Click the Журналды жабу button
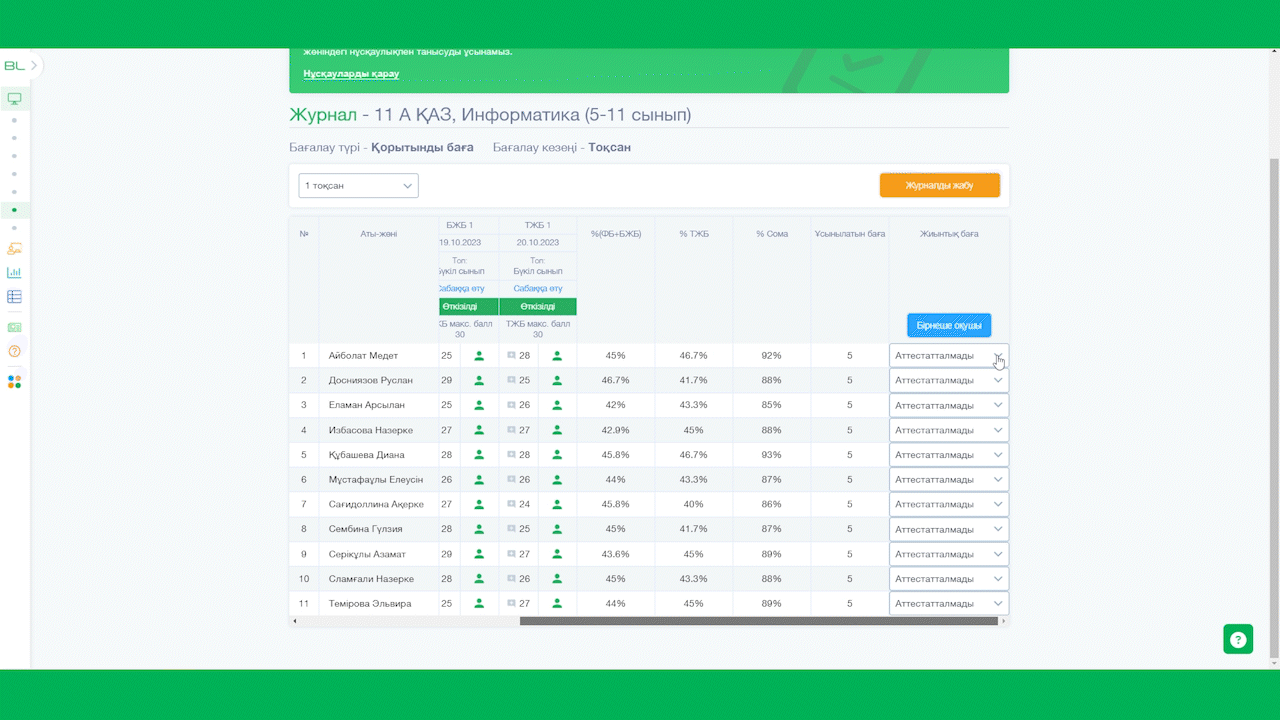 939,185
